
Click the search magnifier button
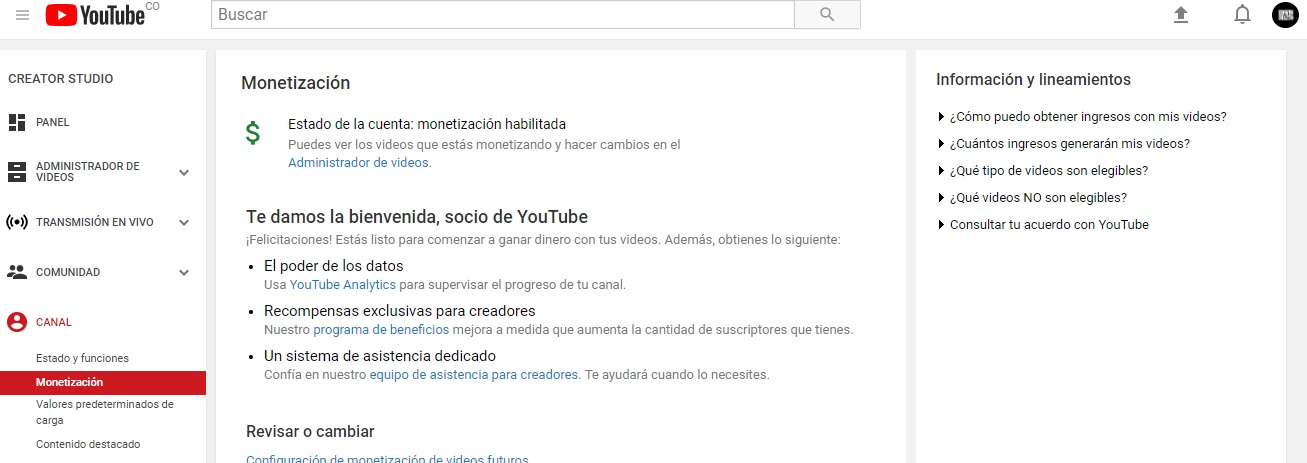827,15
